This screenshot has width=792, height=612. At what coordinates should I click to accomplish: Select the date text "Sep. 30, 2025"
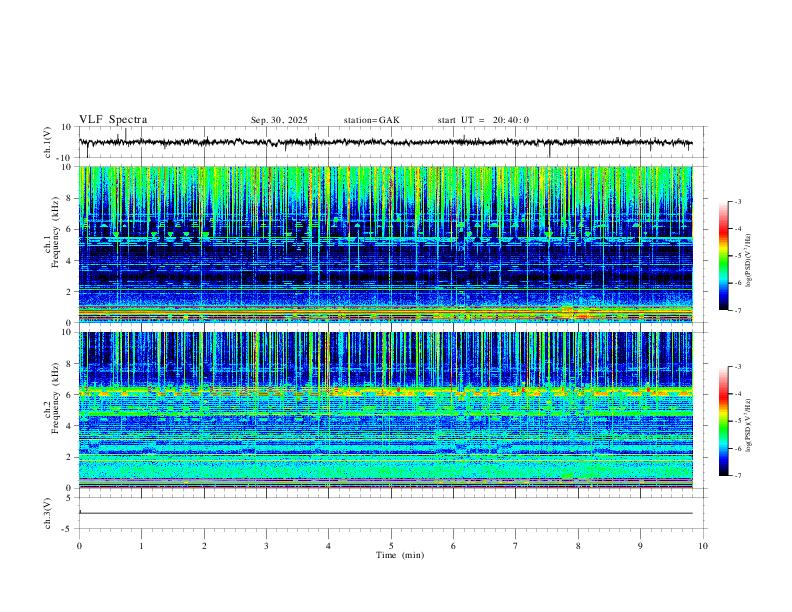tap(279, 120)
